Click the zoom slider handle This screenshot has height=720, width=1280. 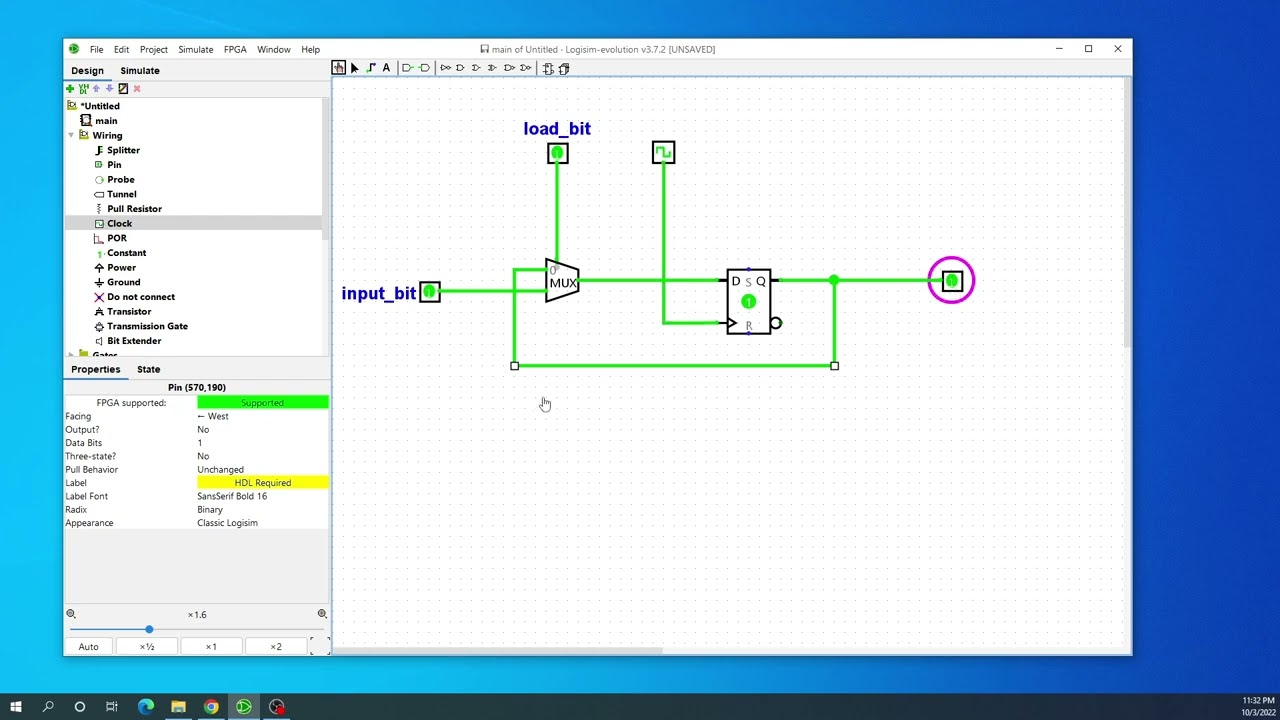[x=149, y=629]
